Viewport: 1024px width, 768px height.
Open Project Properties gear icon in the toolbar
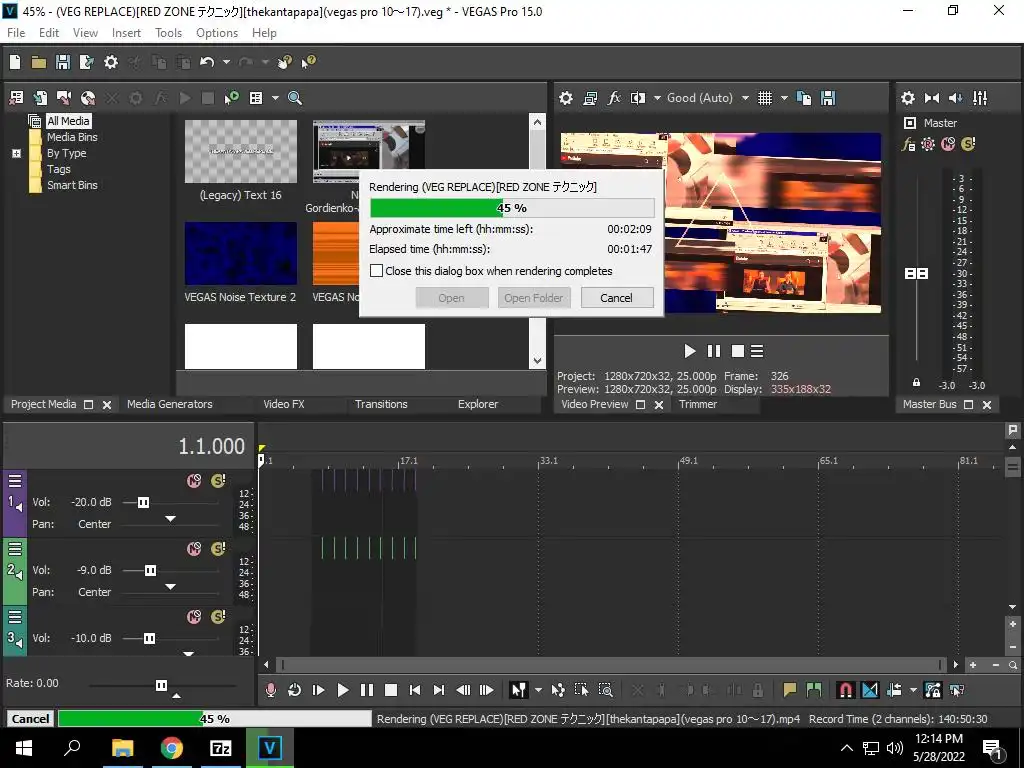111,62
